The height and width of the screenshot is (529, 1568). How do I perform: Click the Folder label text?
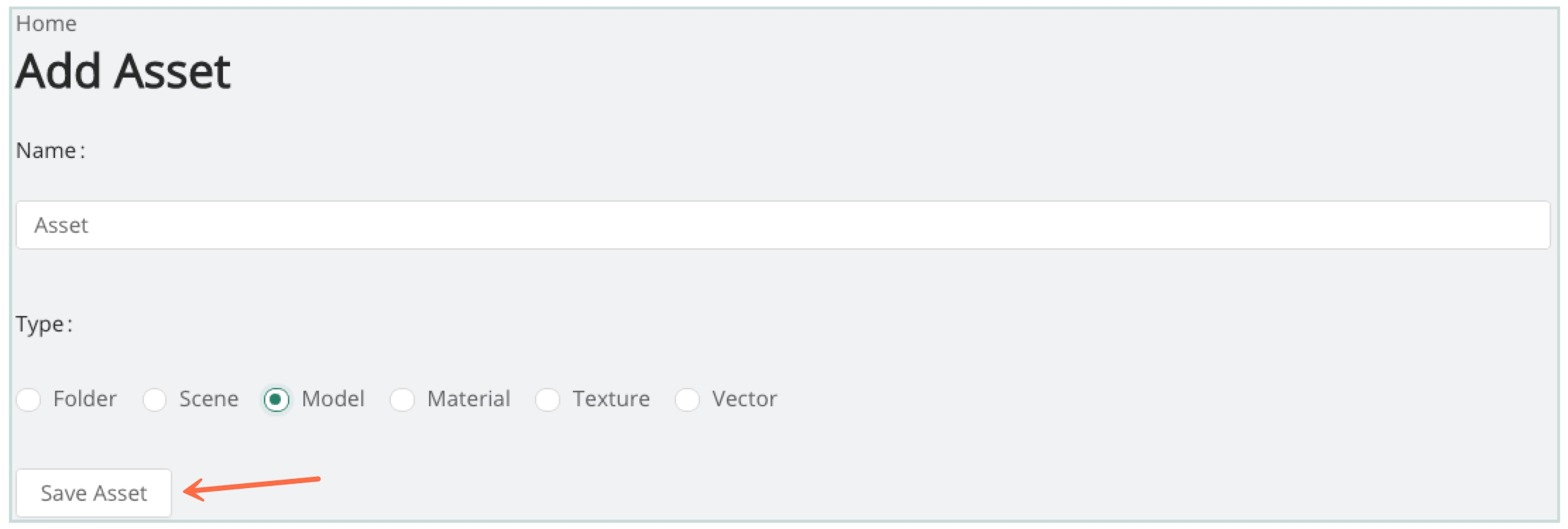(x=85, y=399)
